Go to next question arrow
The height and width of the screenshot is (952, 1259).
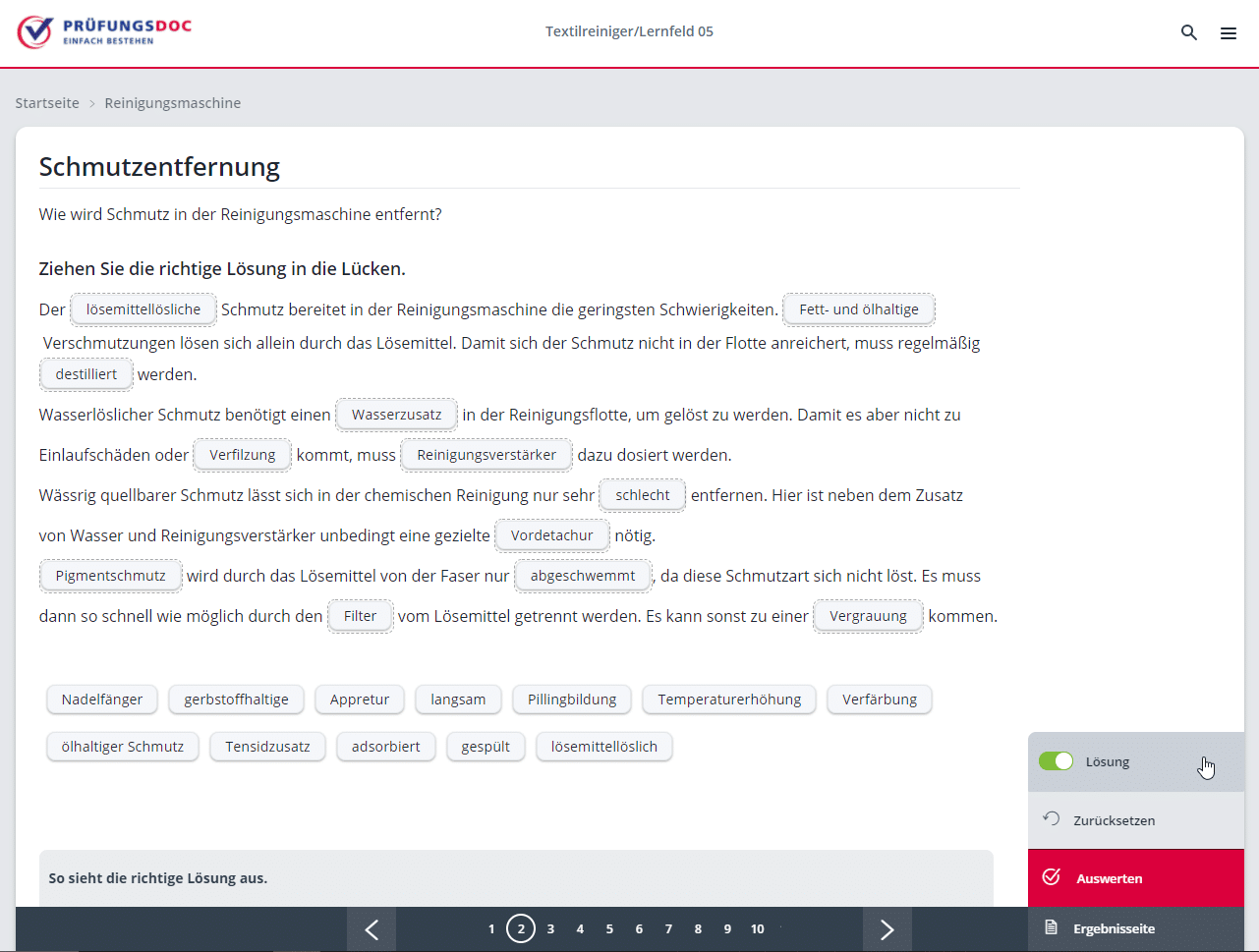887,929
